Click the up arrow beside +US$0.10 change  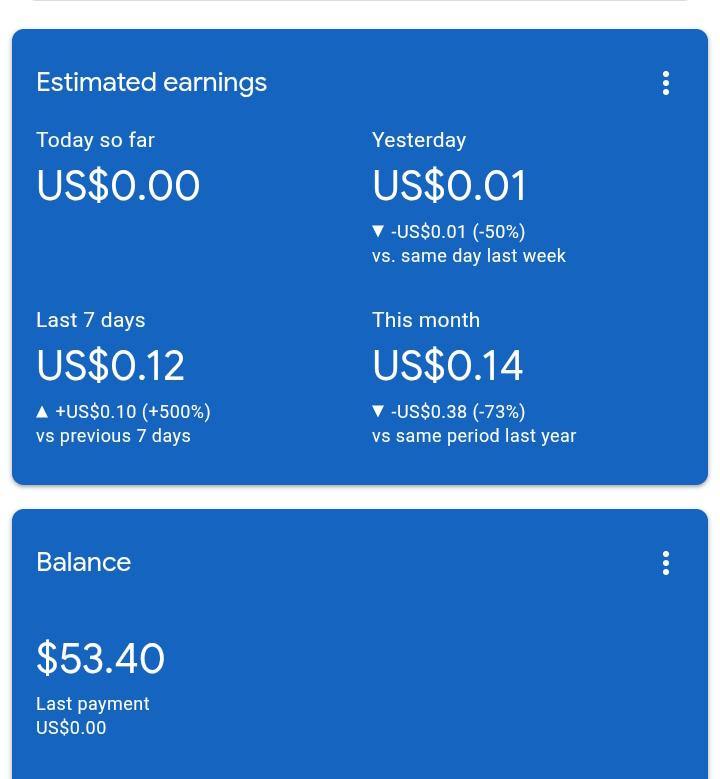pos(42,411)
